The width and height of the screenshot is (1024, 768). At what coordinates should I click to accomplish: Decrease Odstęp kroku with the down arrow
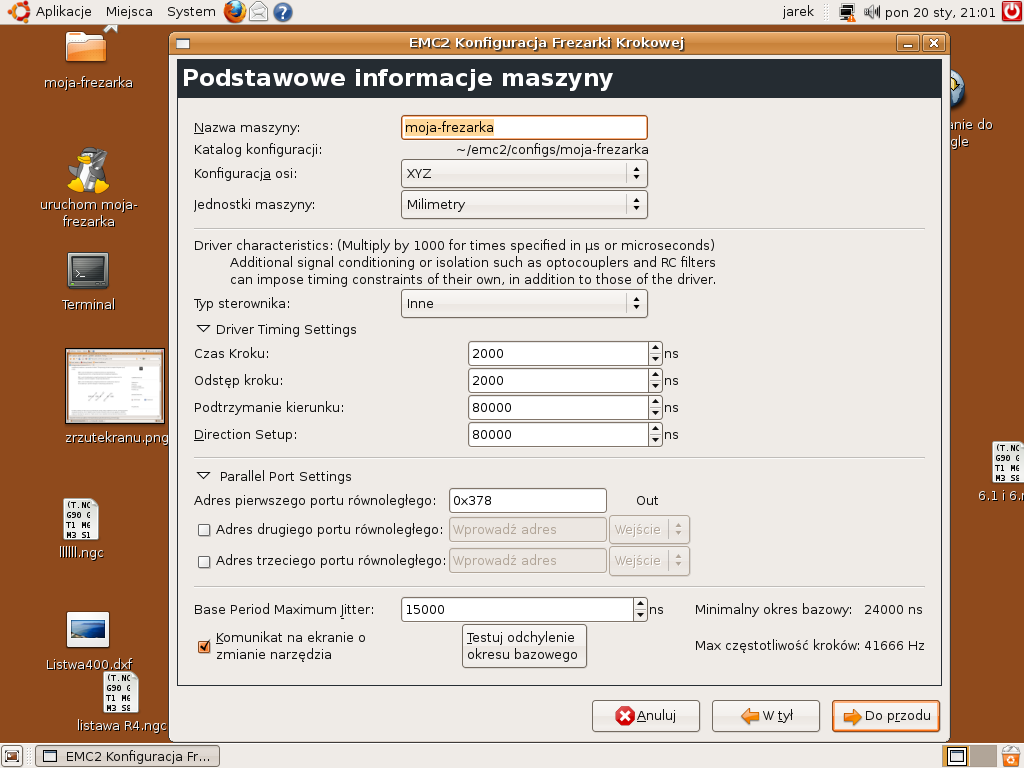click(656, 387)
